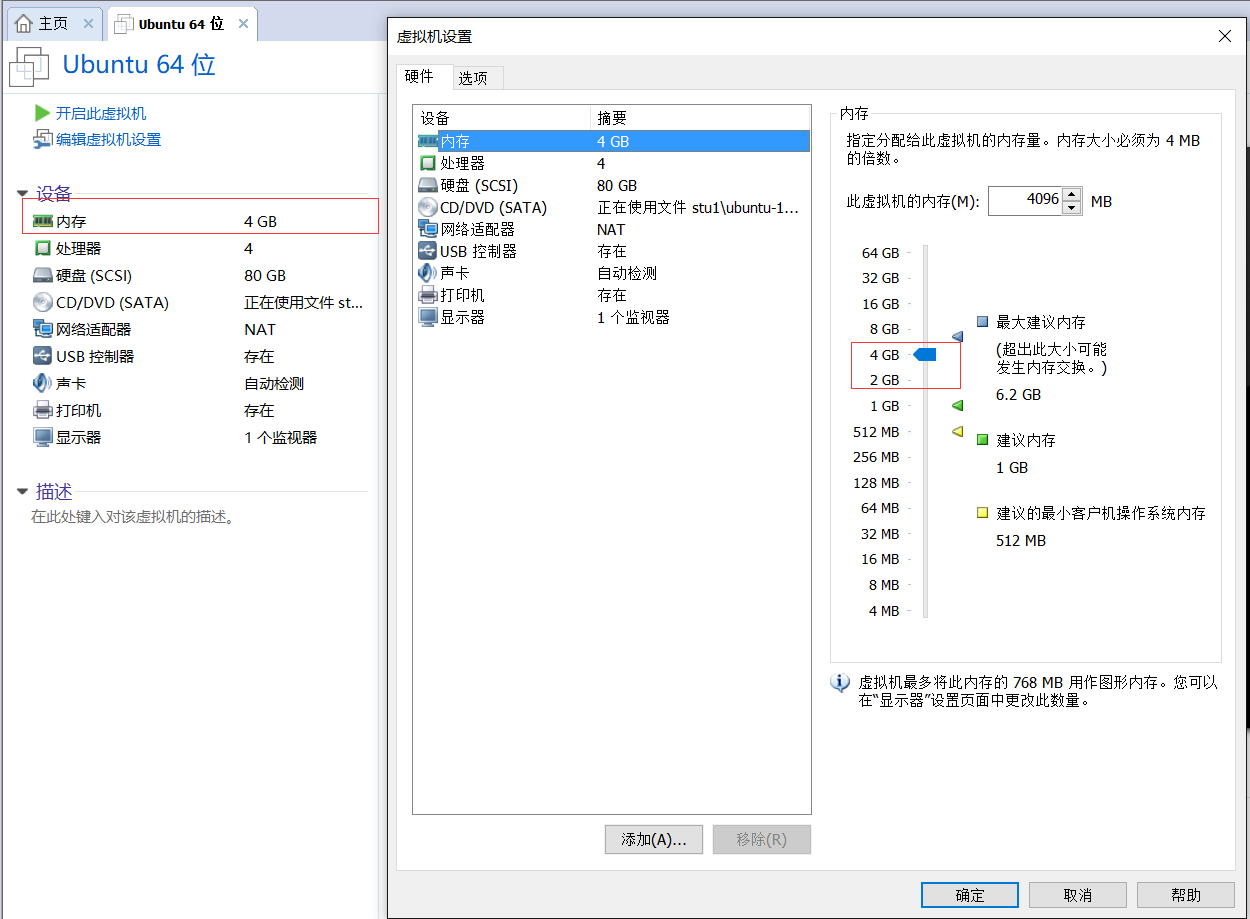Click the memory stepper up arrow
Screen dimensions: 1250x919
[x=1072, y=194]
